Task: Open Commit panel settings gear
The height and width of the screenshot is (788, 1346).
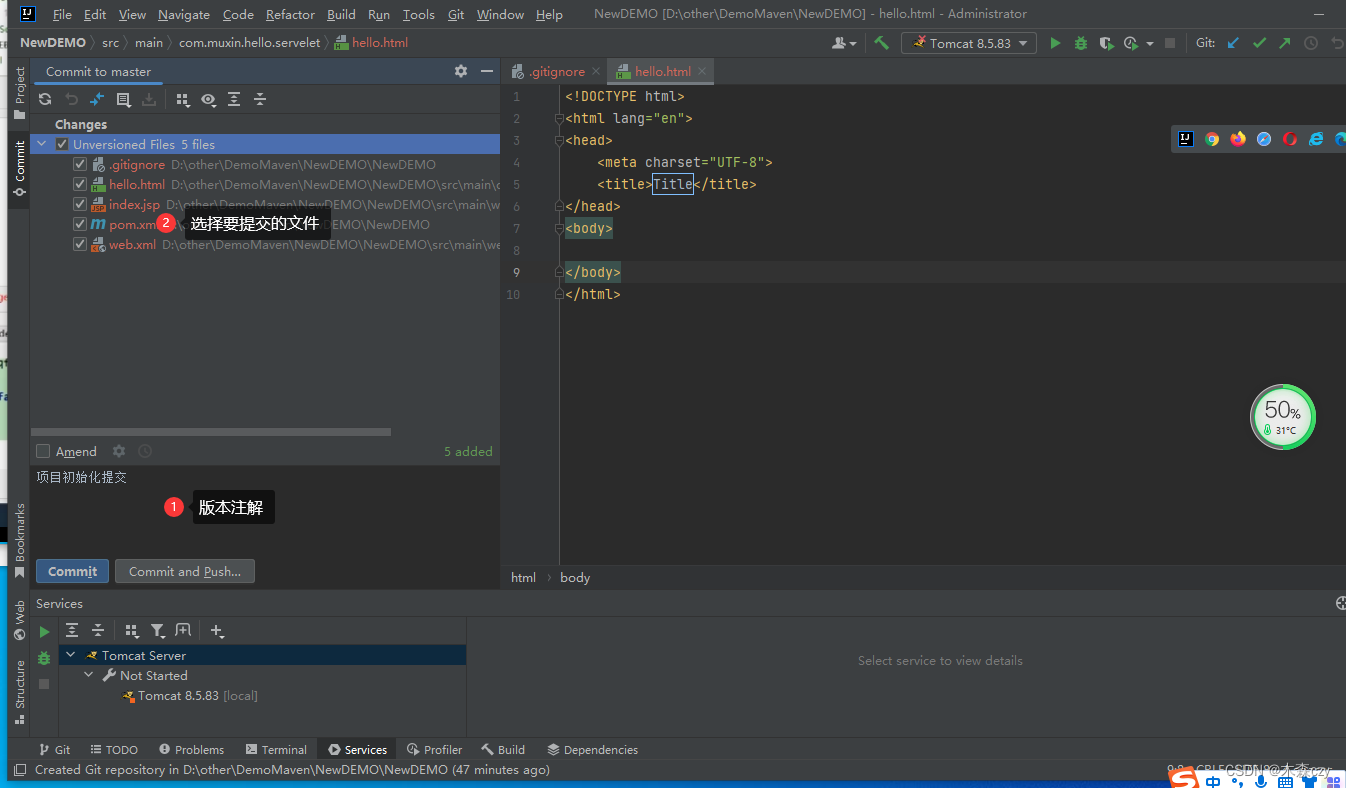Action: (x=461, y=71)
